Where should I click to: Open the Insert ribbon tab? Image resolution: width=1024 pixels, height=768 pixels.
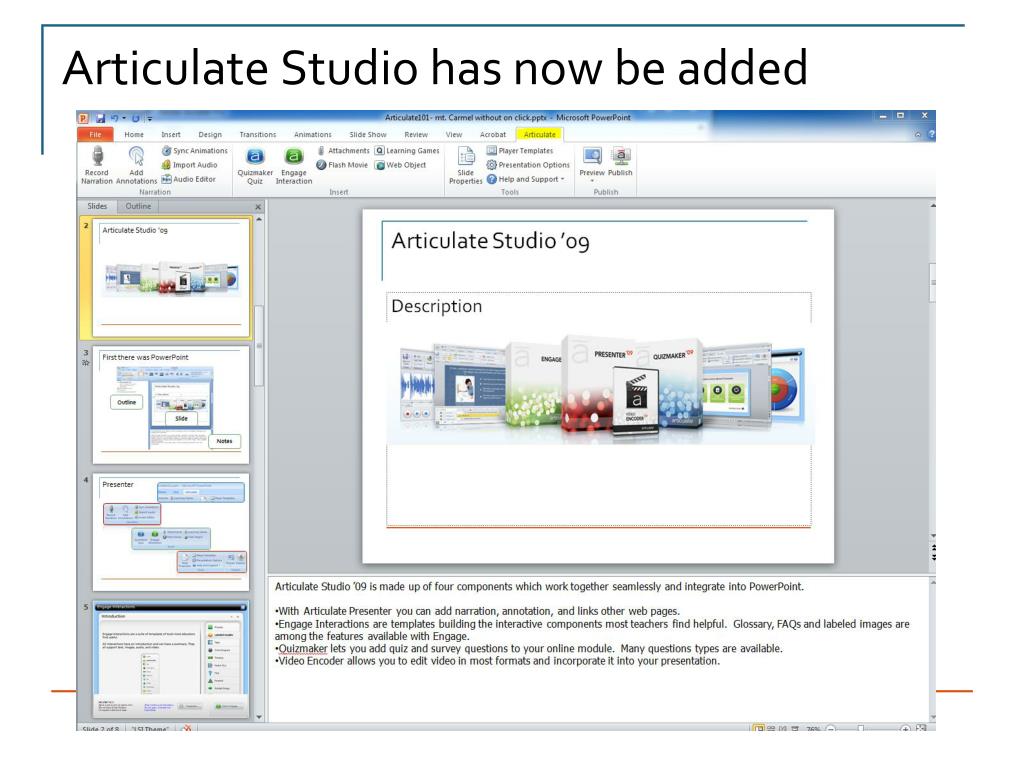pos(171,135)
